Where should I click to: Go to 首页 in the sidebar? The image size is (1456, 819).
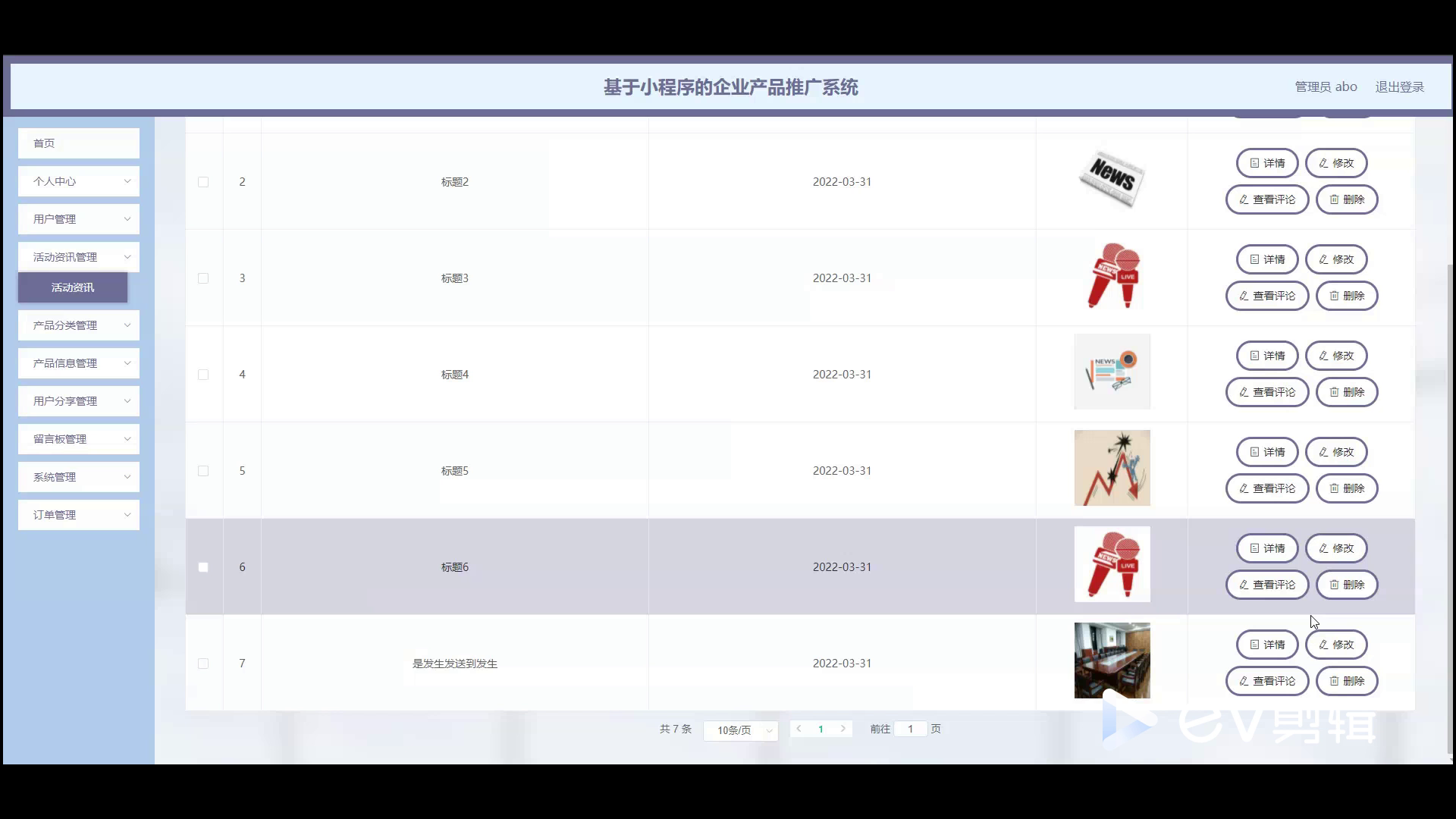pyautogui.click(x=79, y=143)
